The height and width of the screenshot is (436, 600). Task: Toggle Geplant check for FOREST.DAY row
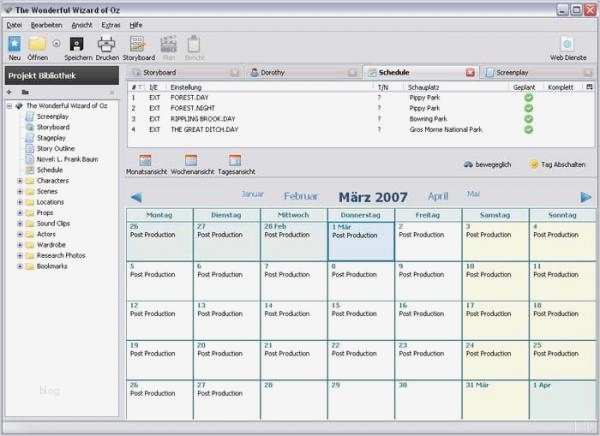528,98
